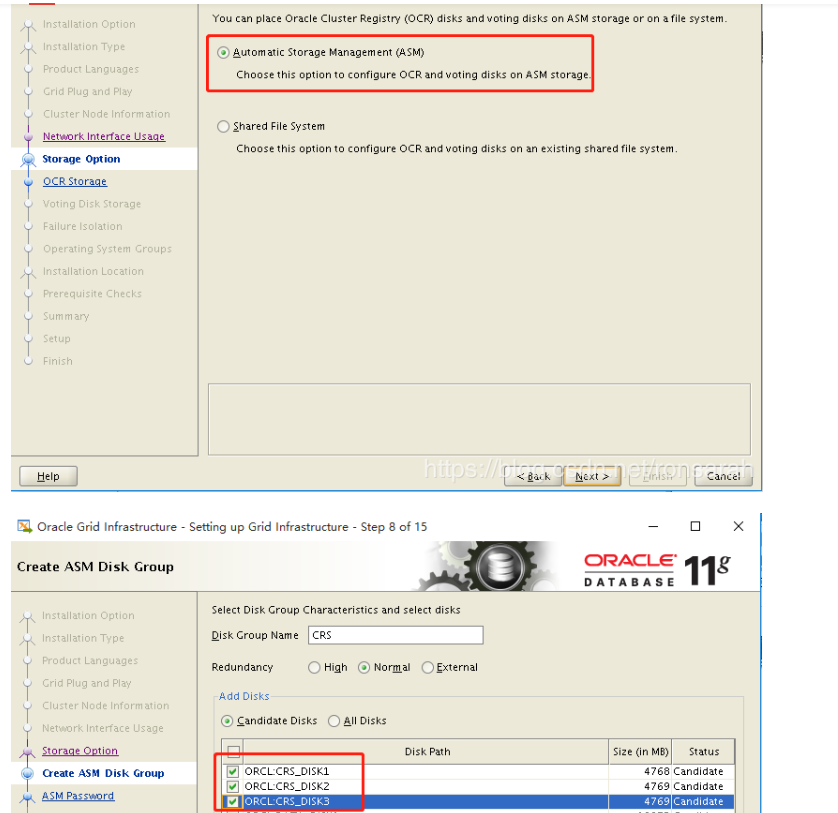Click Candidate status of CRS_DISK2 row

click(x=699, y=786)
